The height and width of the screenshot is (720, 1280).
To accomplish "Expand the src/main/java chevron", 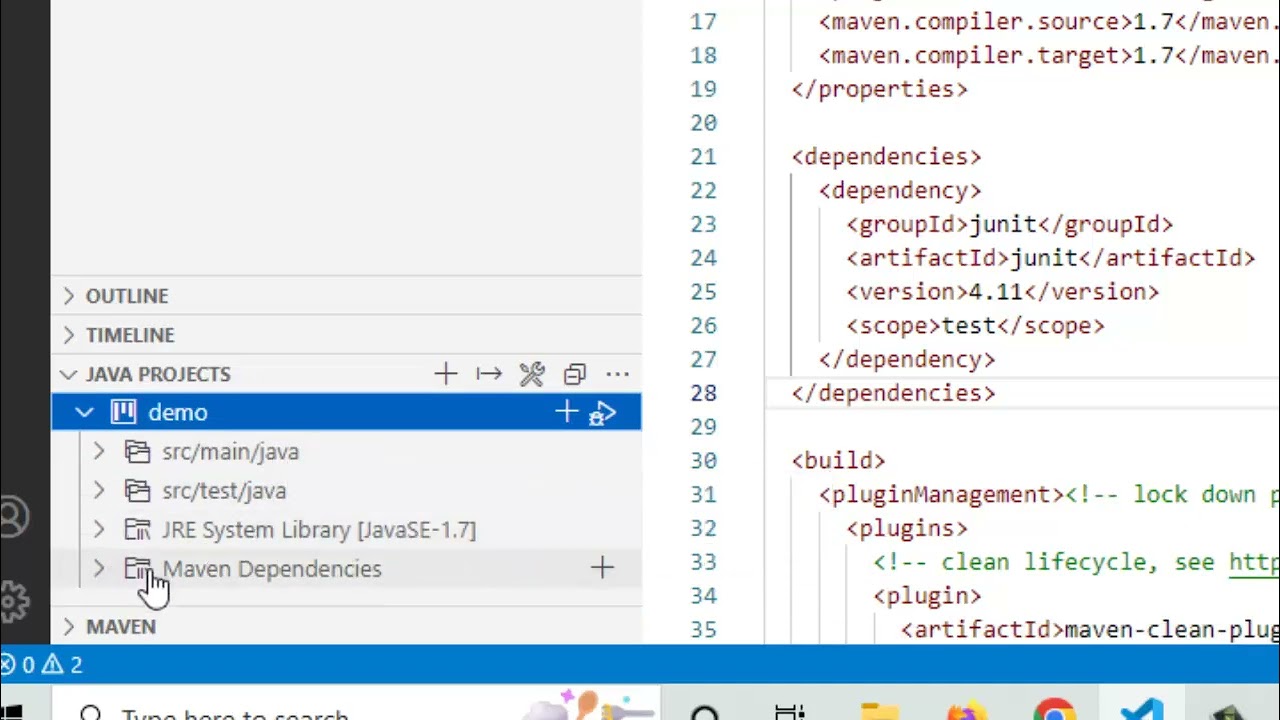I will tap(99, 451).
